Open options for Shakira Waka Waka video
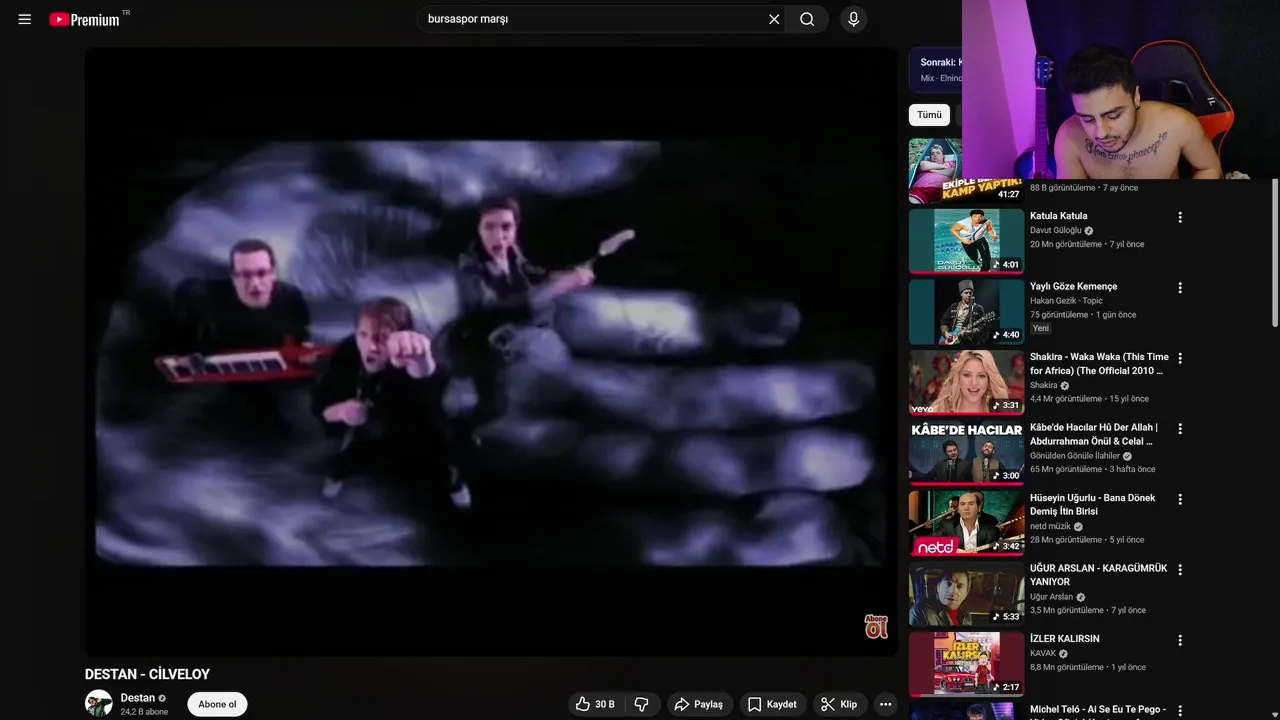 [1180, 358]
